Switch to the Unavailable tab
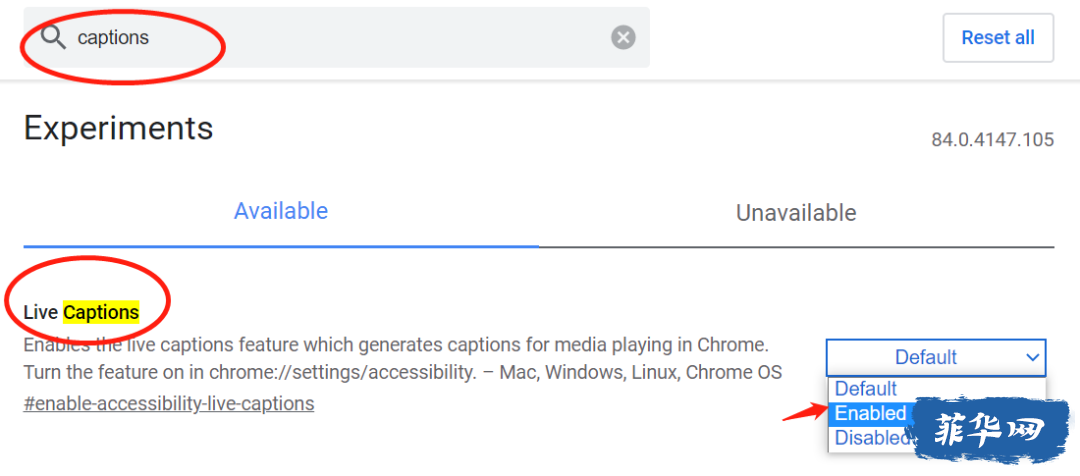 pos(796,212)
